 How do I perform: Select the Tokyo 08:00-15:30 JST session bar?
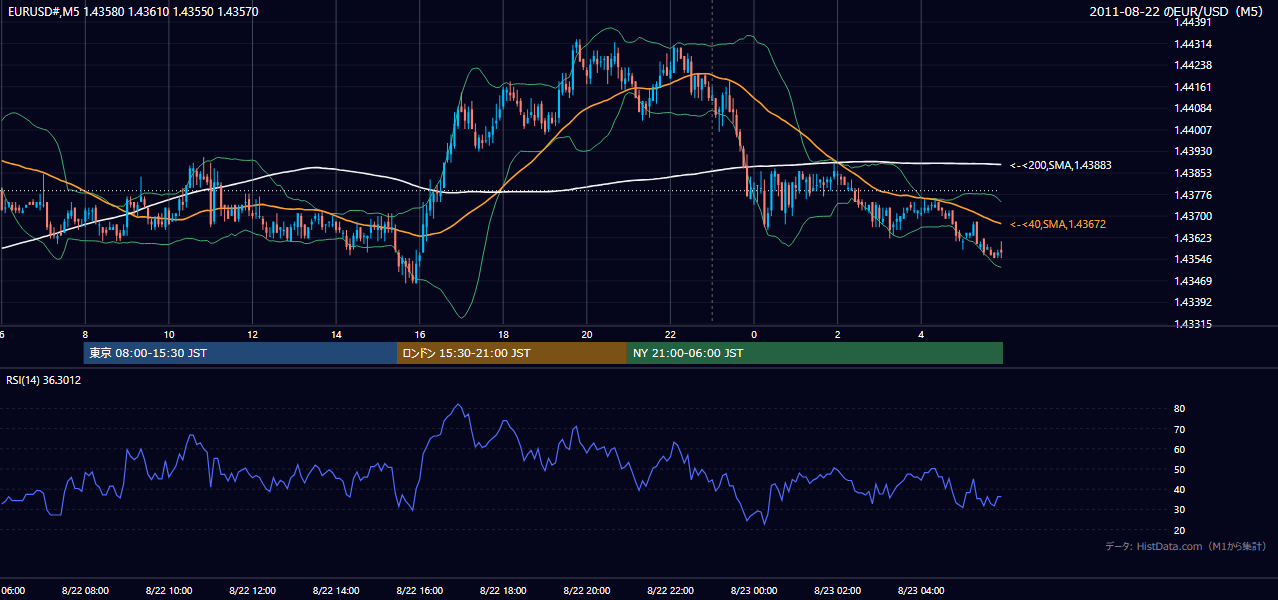[x=240, y=353]
